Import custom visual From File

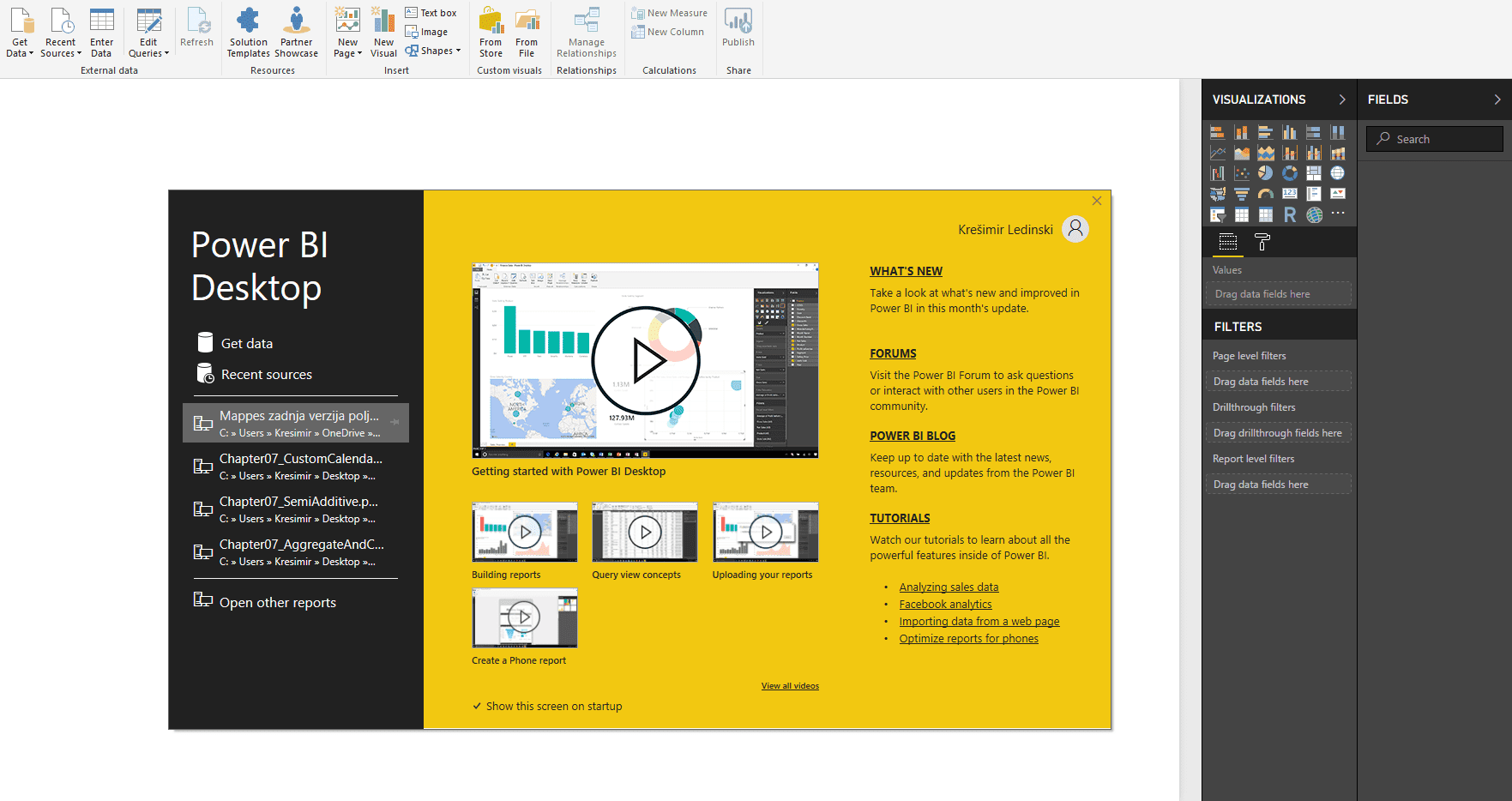click(x=527, y=33)
